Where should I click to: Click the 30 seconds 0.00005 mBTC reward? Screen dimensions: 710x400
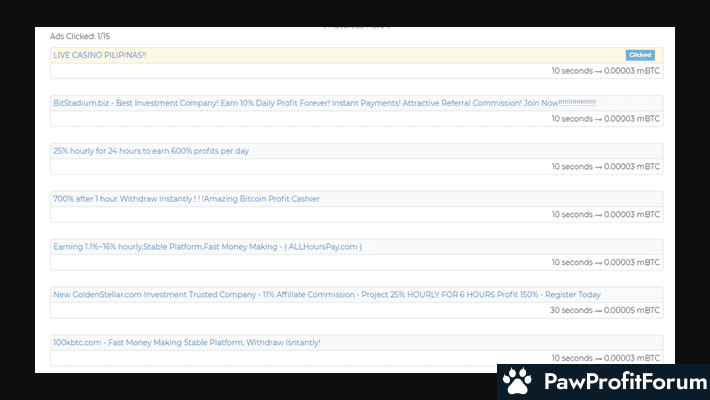[x=606, y=310]
